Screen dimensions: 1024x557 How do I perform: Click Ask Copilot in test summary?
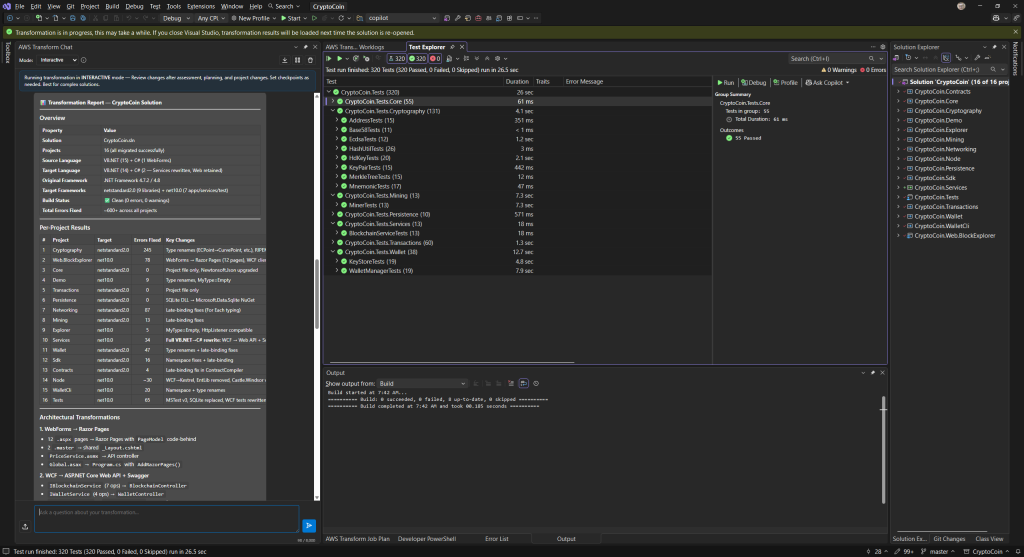pos(827,83)
